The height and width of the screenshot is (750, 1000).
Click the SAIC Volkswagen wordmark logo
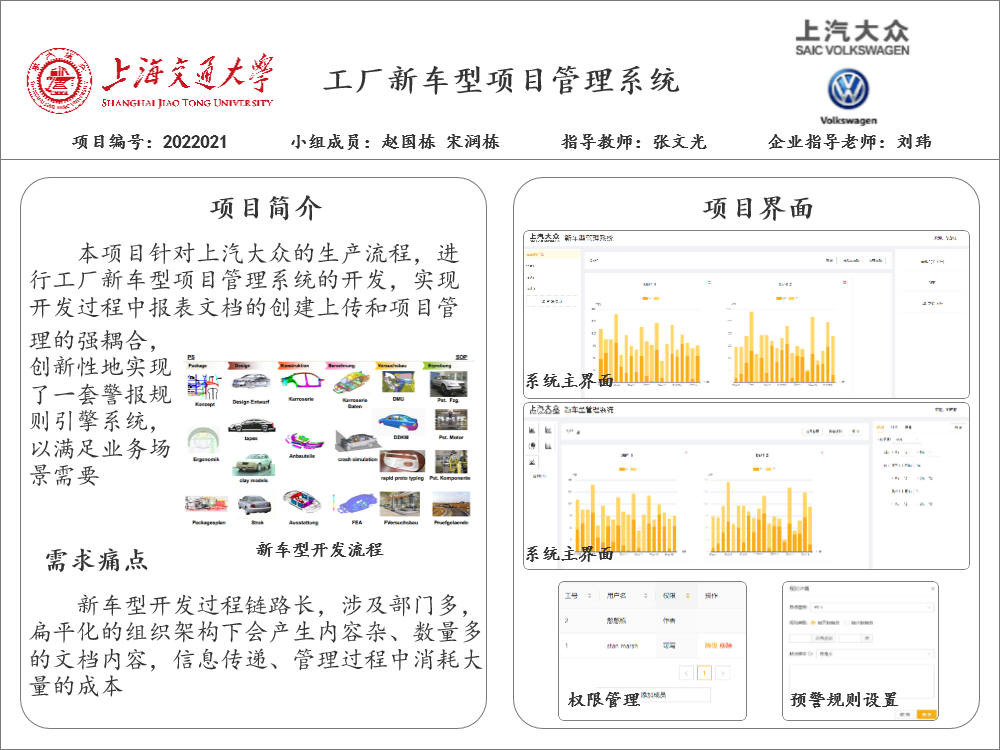point(852,36)
